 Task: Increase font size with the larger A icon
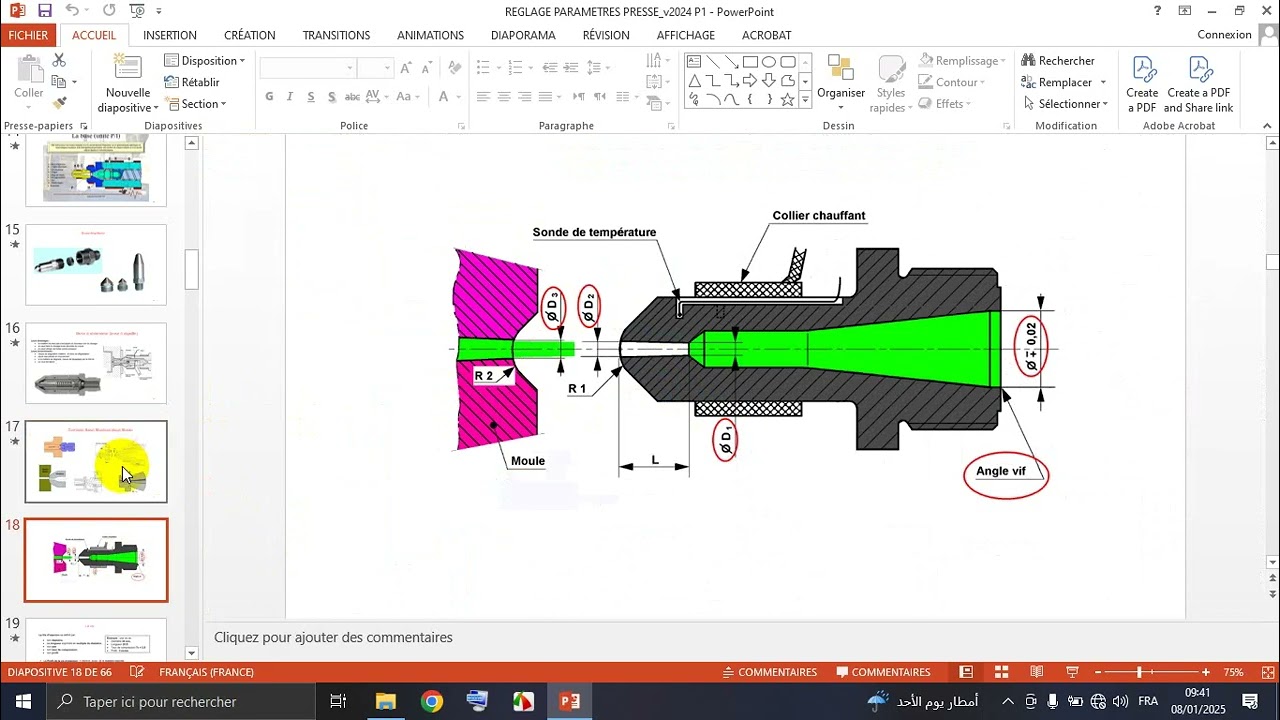[405, 68]
